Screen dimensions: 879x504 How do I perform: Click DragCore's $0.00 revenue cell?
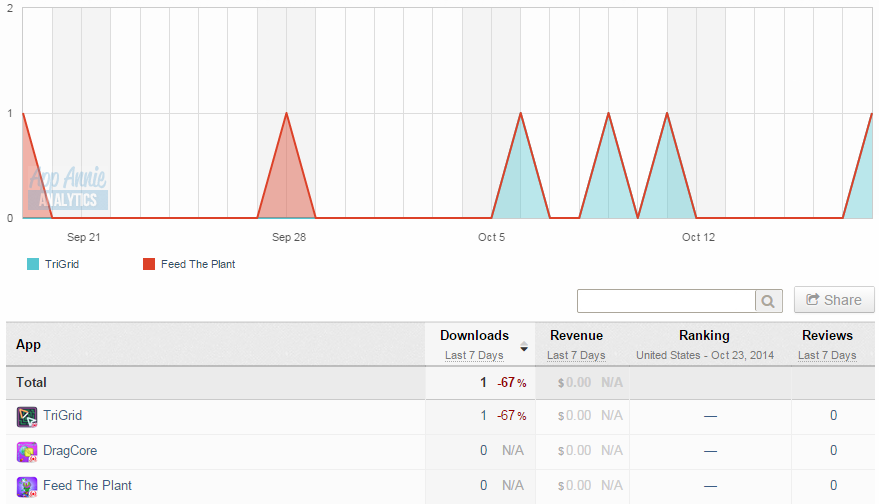(x=575, y=450)
